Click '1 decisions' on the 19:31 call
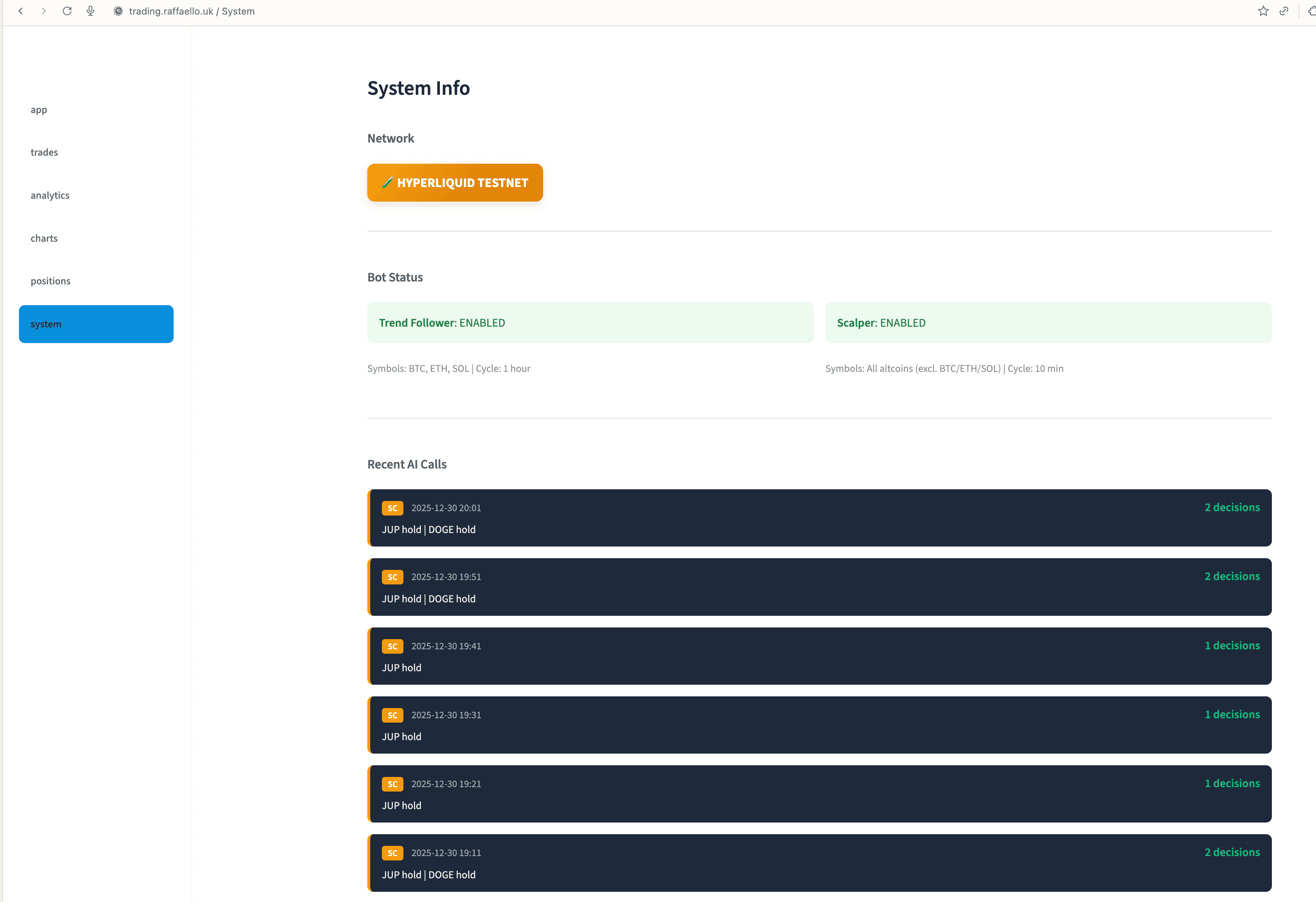1316x902 pixels. point(1232,714)
